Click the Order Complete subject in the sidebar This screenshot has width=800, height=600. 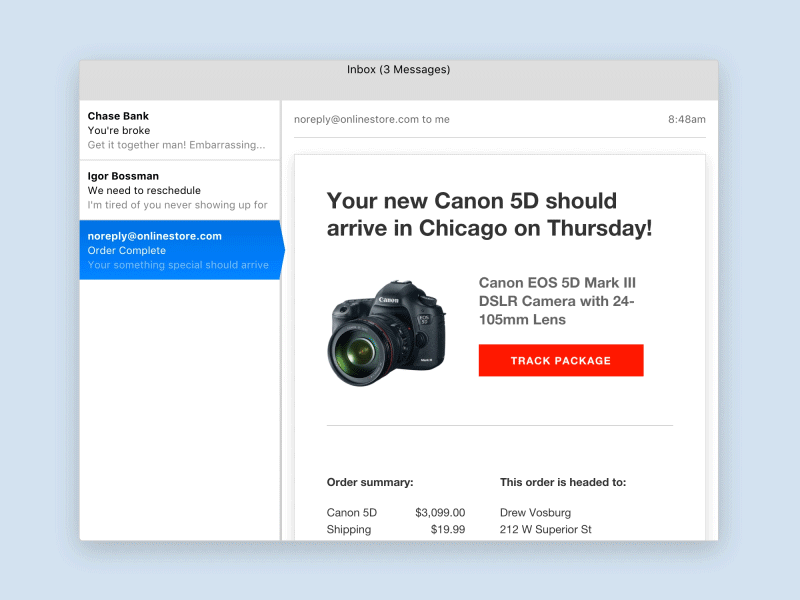(128, 250)
